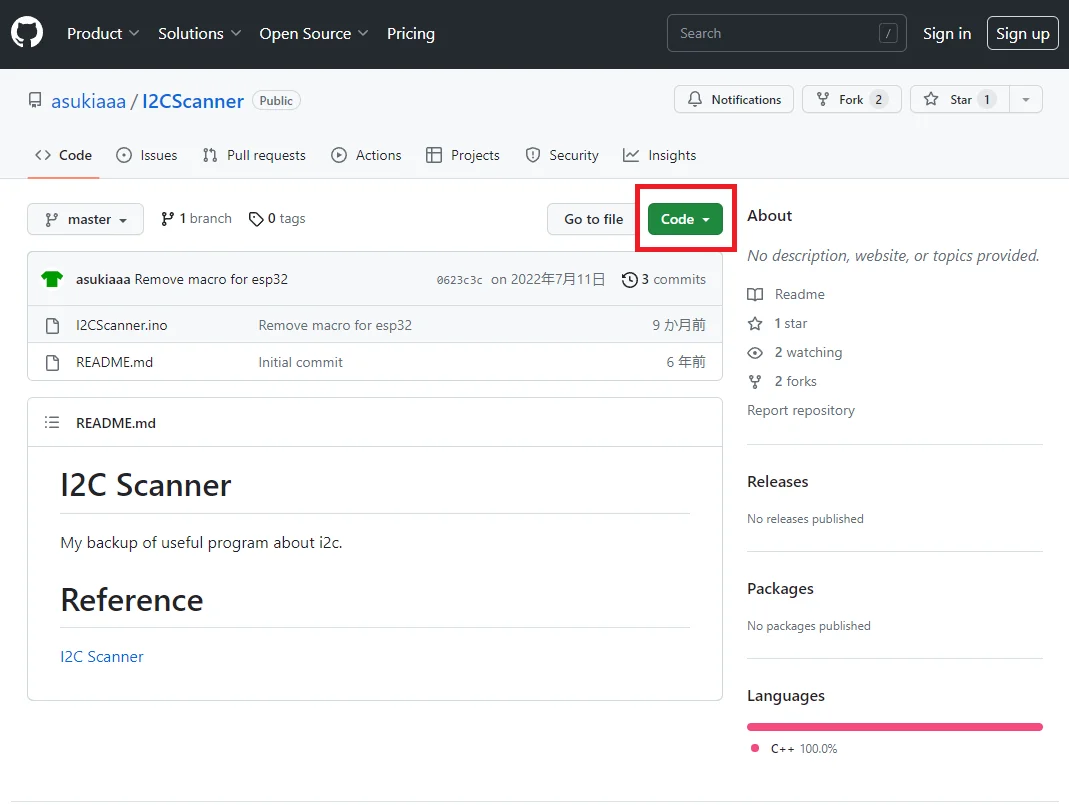Fork the I2CScanner repository
The width and height of the screenshot is (1069, 805).
(851, 100)
